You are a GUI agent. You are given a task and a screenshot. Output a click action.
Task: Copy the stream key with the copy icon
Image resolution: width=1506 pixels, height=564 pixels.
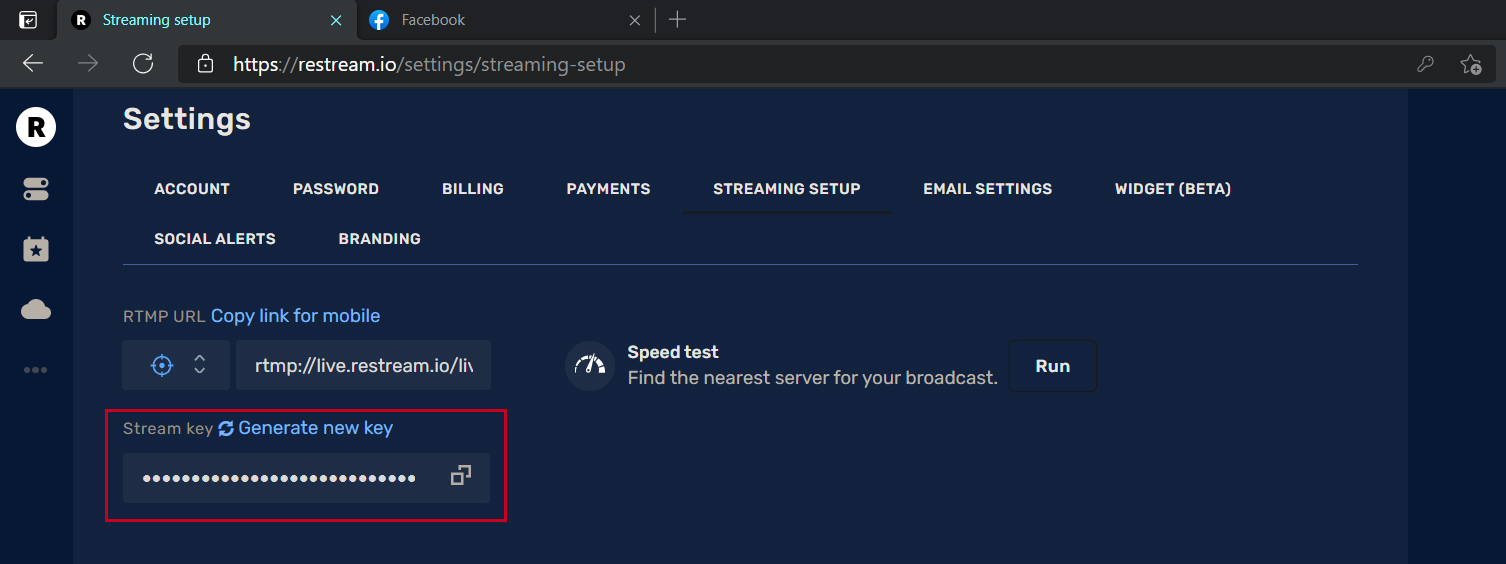[460, 476]
